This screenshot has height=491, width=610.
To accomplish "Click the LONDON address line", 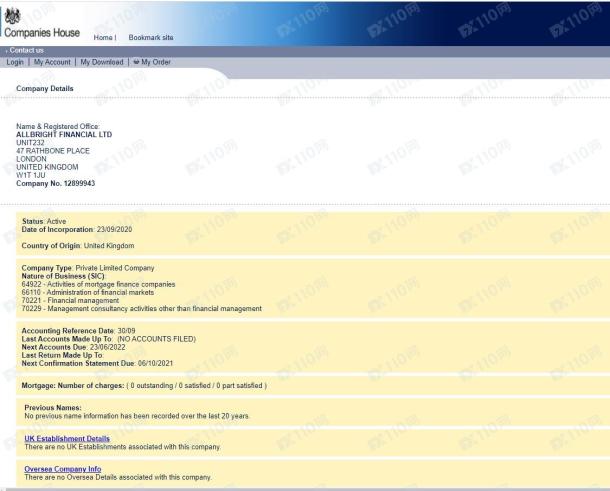I will (x=31, y=159).
